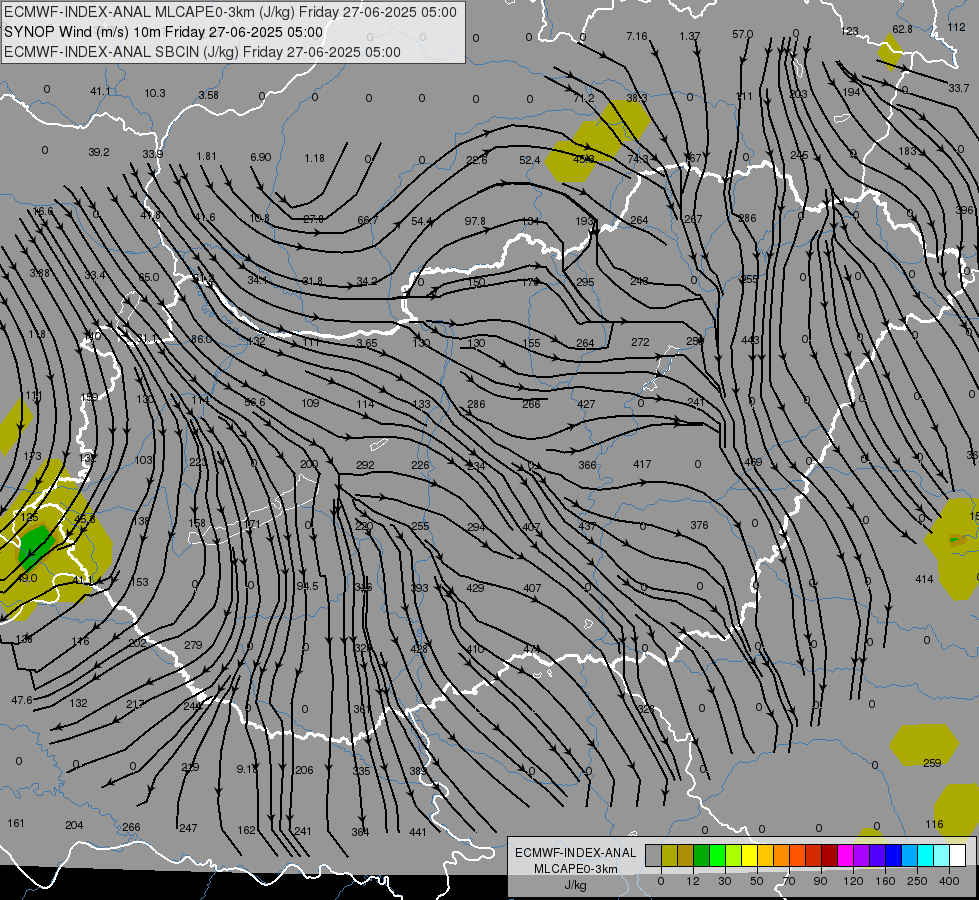Click the map value 3.65
Image resolution: width=979 pixels, height=900 pixels.
pyautogui.click(x=367, y=343)
